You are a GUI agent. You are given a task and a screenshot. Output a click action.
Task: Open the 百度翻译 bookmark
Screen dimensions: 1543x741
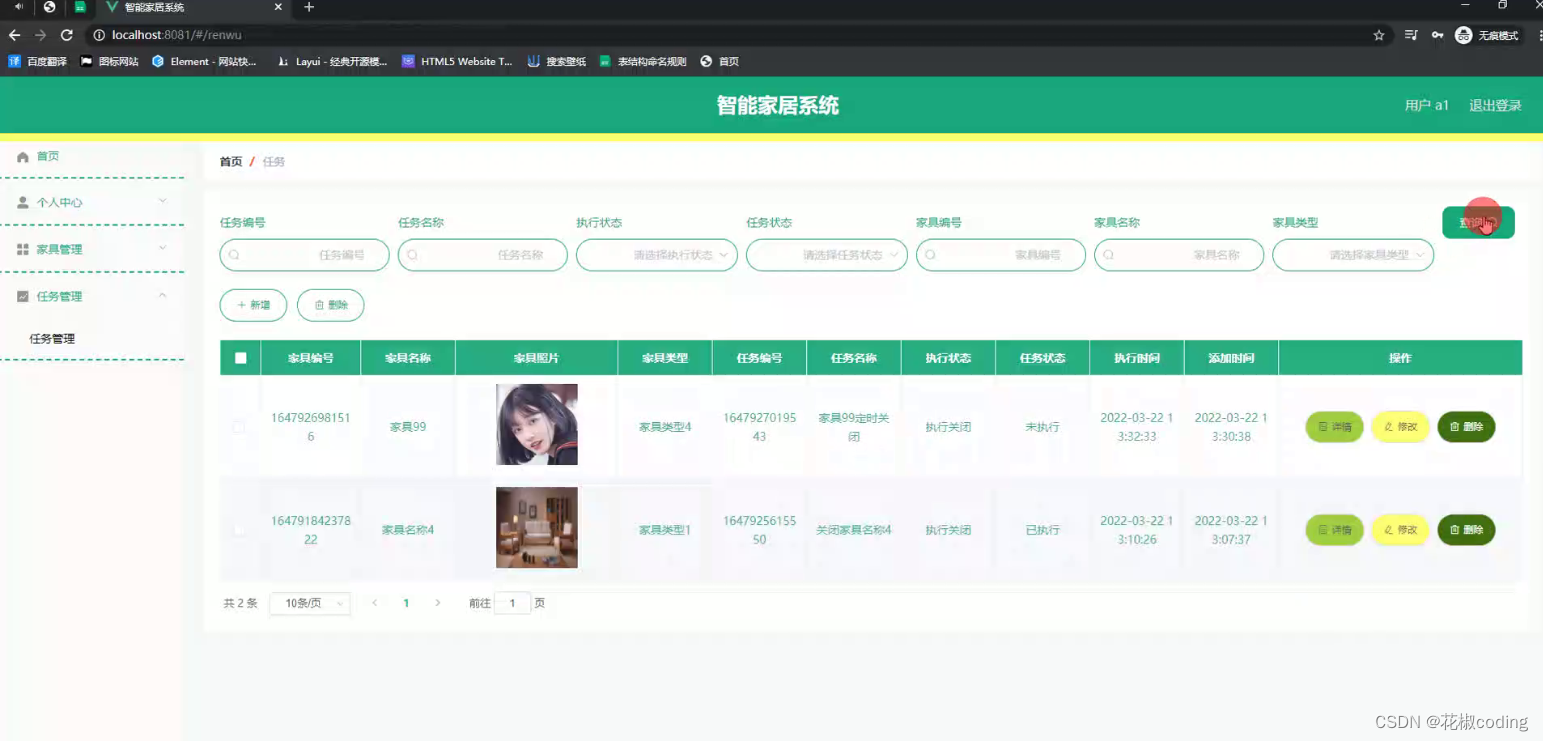coord(37,61)
